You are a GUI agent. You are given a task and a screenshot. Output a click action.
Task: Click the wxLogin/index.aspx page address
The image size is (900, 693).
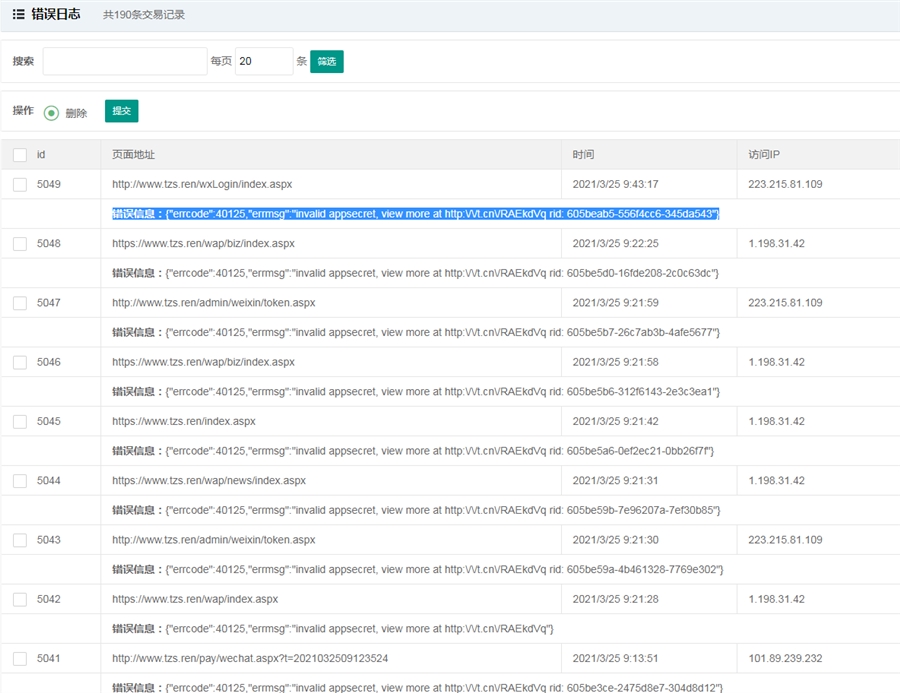pyautogui.click(x=201, y=184)
